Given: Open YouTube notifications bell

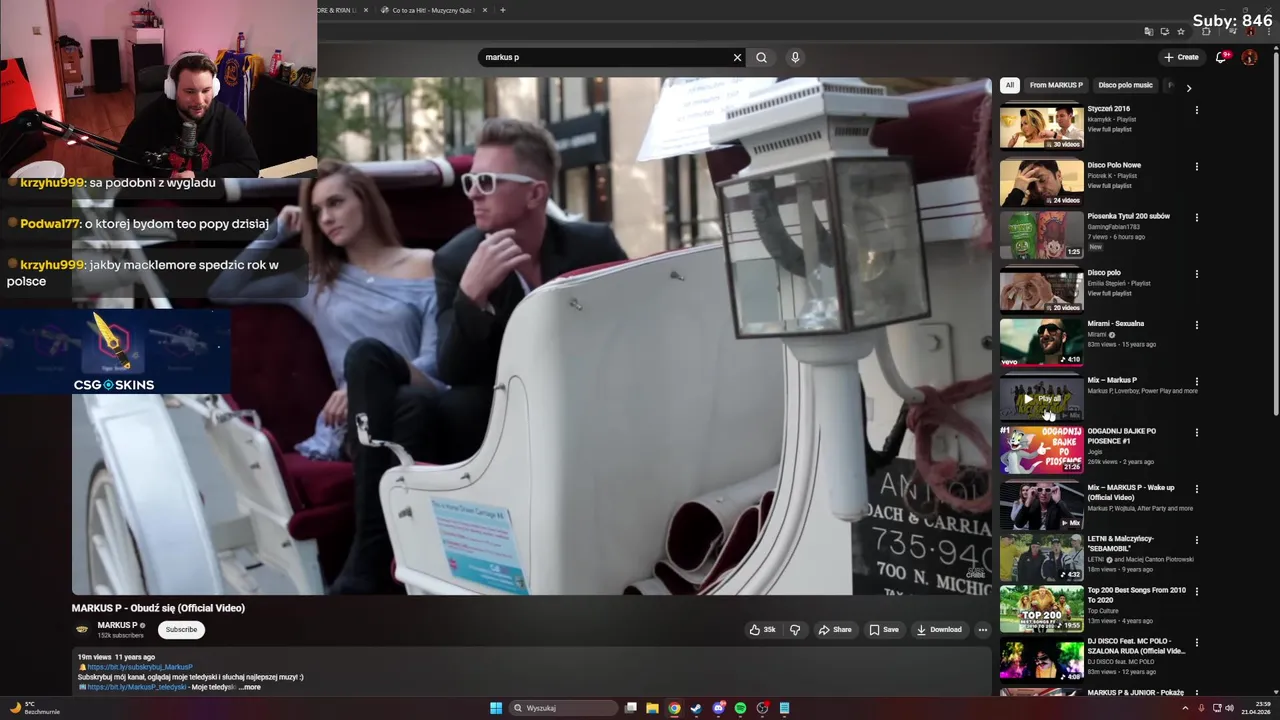Looking at the screenshot, I should (1221, 57).
